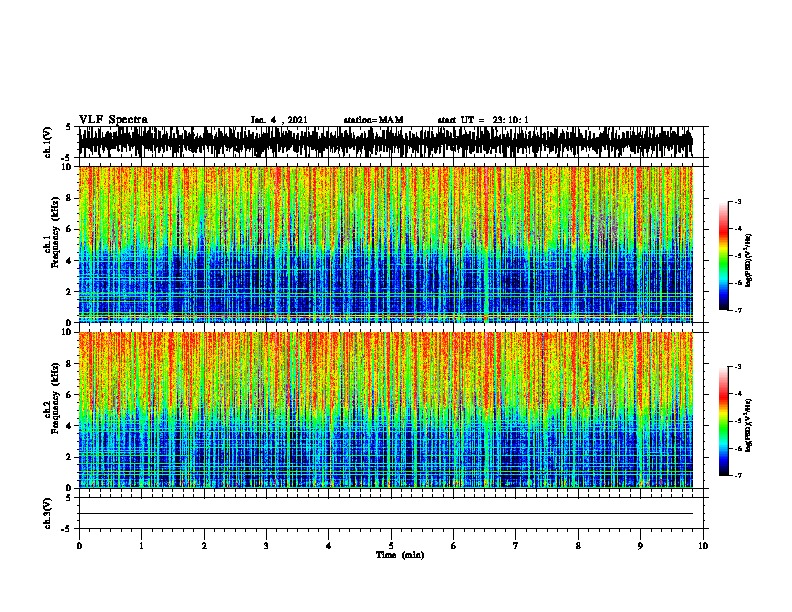Click time axis tick label "9"
This screenshot has width=792, height=612.
tap(640, 546)
